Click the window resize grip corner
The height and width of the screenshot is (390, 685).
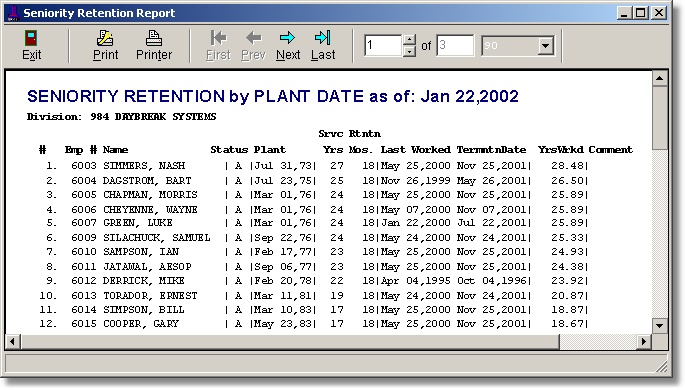coord(661,366)
